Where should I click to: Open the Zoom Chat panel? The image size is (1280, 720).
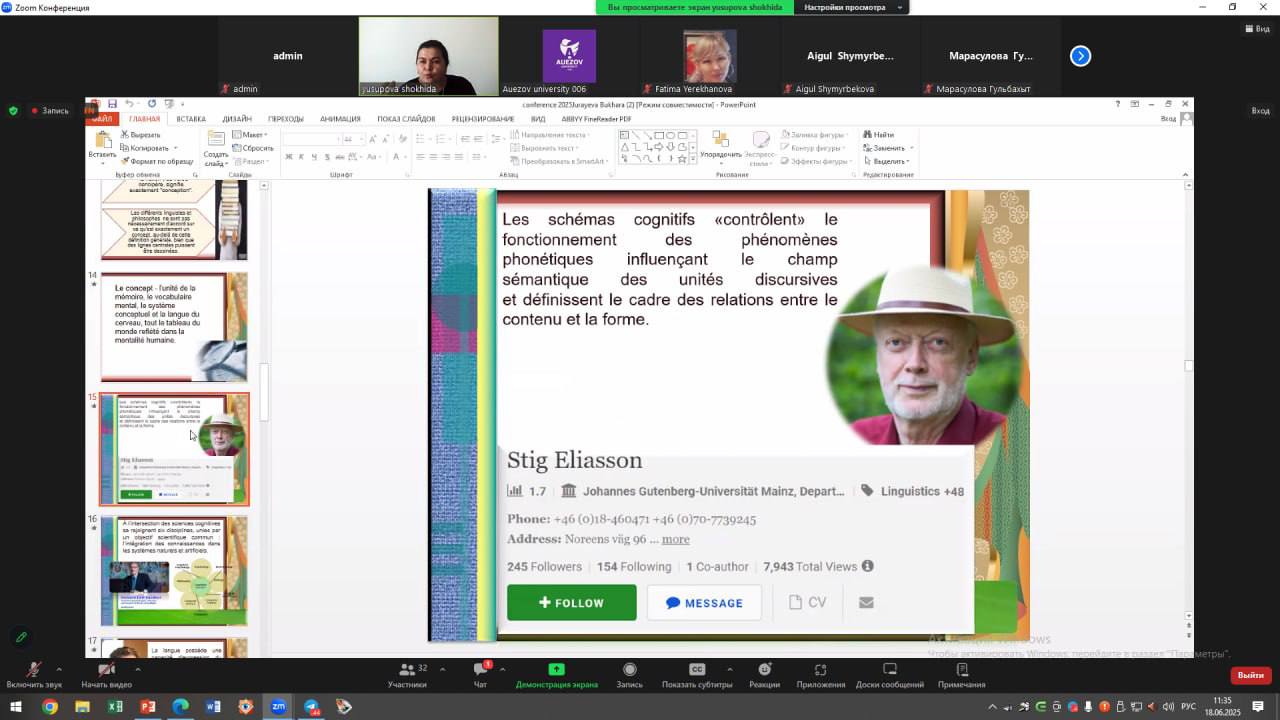point(480,675)
